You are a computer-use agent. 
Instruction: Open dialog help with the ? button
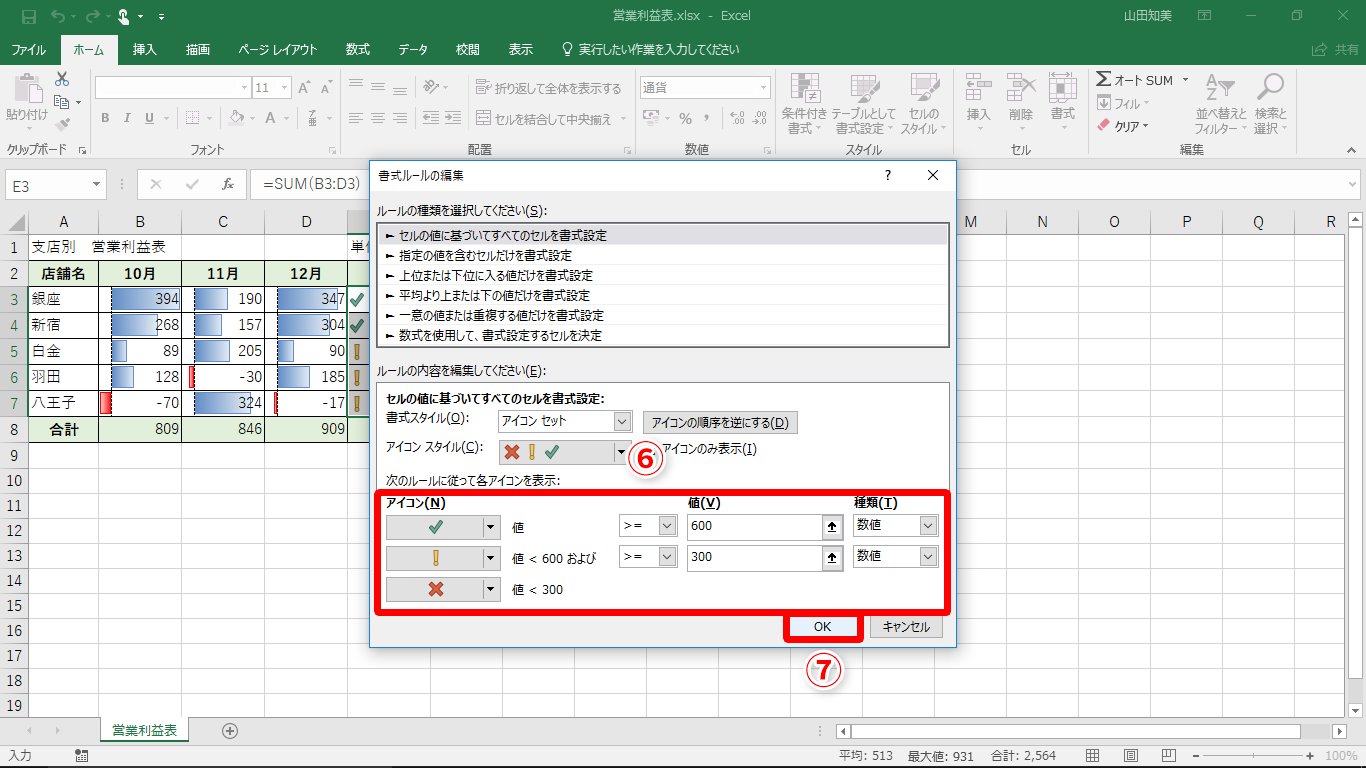pos(887,175)
